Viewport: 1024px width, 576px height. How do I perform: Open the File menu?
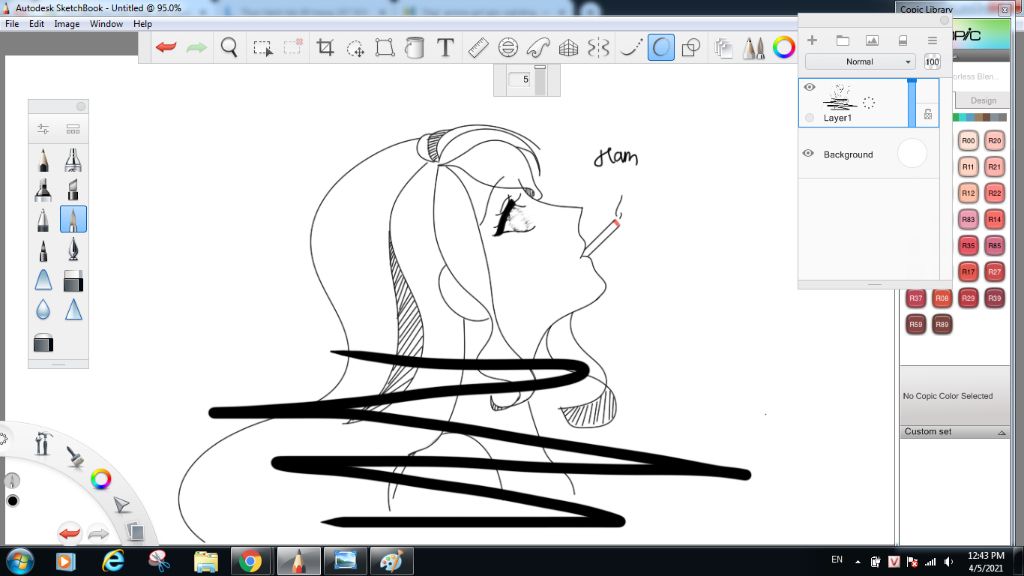tap(12, 24)
